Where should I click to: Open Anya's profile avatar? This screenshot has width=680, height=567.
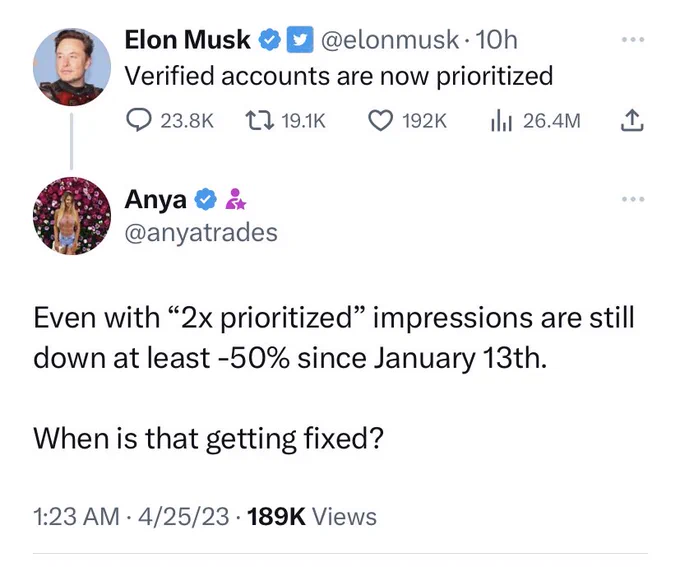[x=71, y=216]
